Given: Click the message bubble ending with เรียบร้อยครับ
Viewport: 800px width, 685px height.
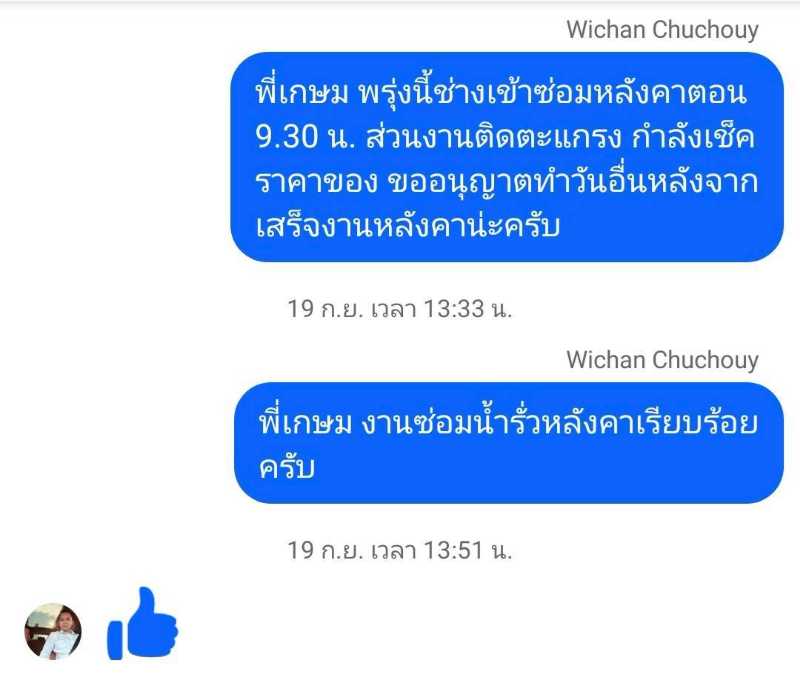Looking at the screenshot, I should click(509, 443).
